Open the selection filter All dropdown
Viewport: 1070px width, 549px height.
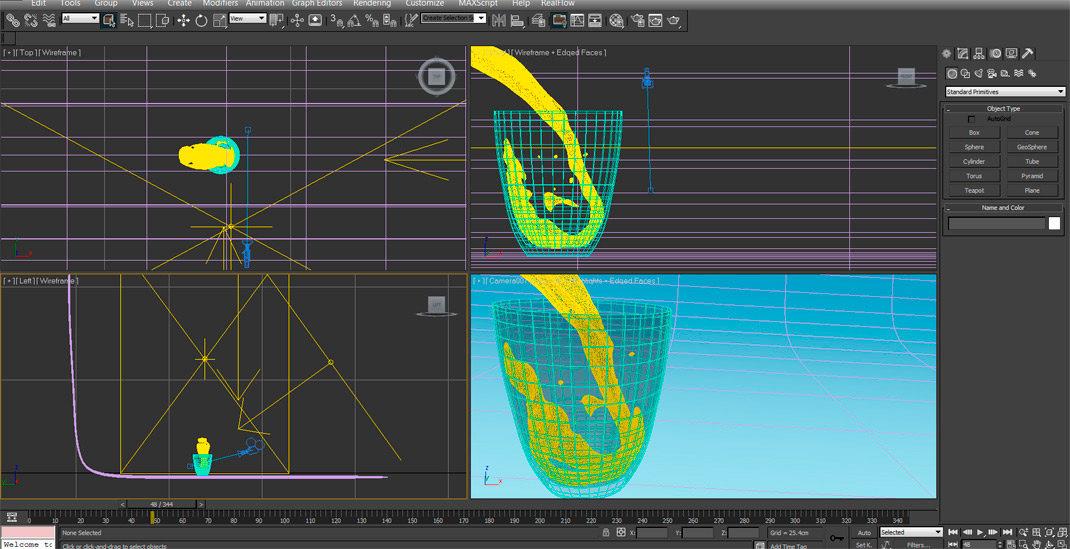(x=80, y=18)
